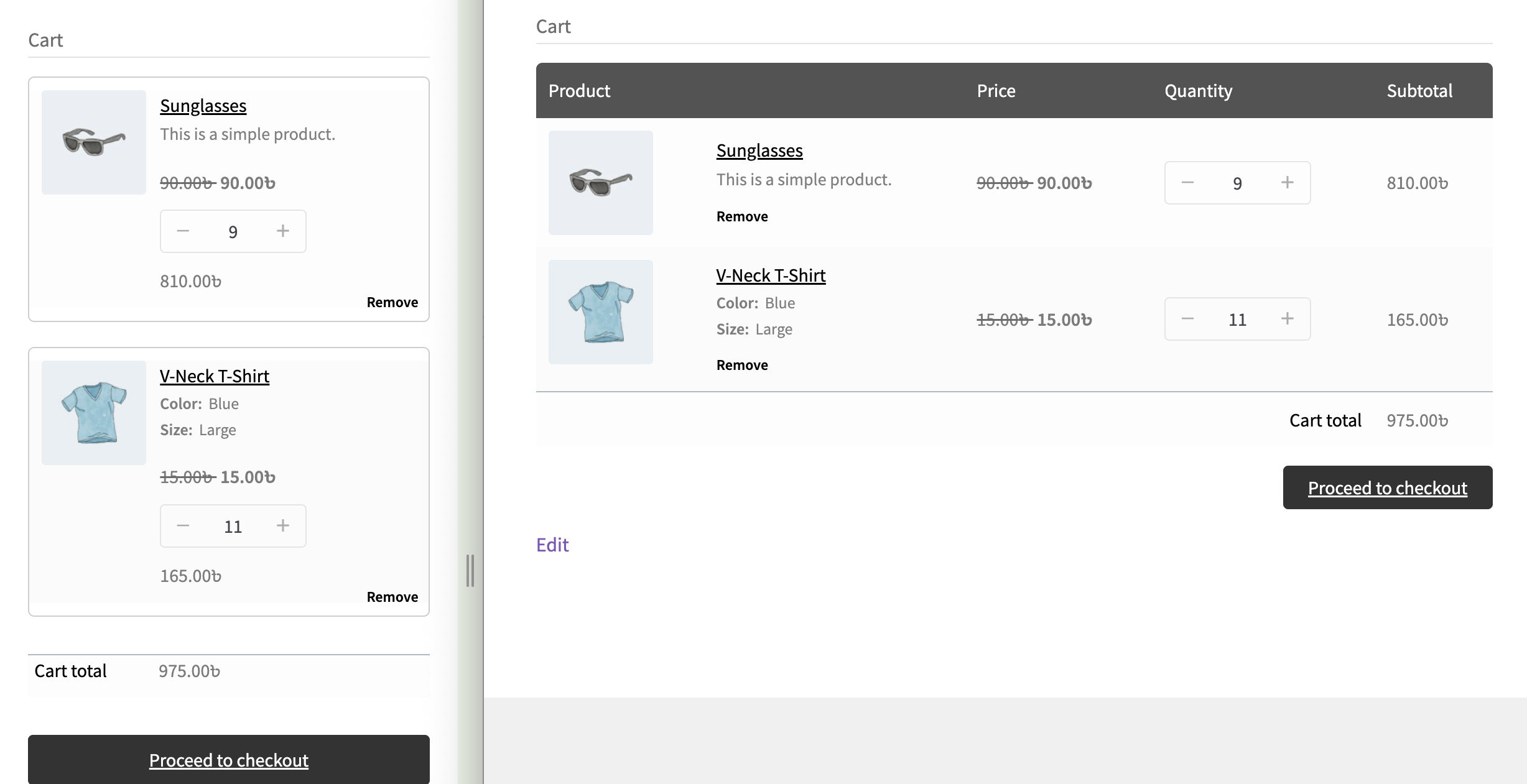
Task: Click the purple Edit link
Action: click(552, 545)
